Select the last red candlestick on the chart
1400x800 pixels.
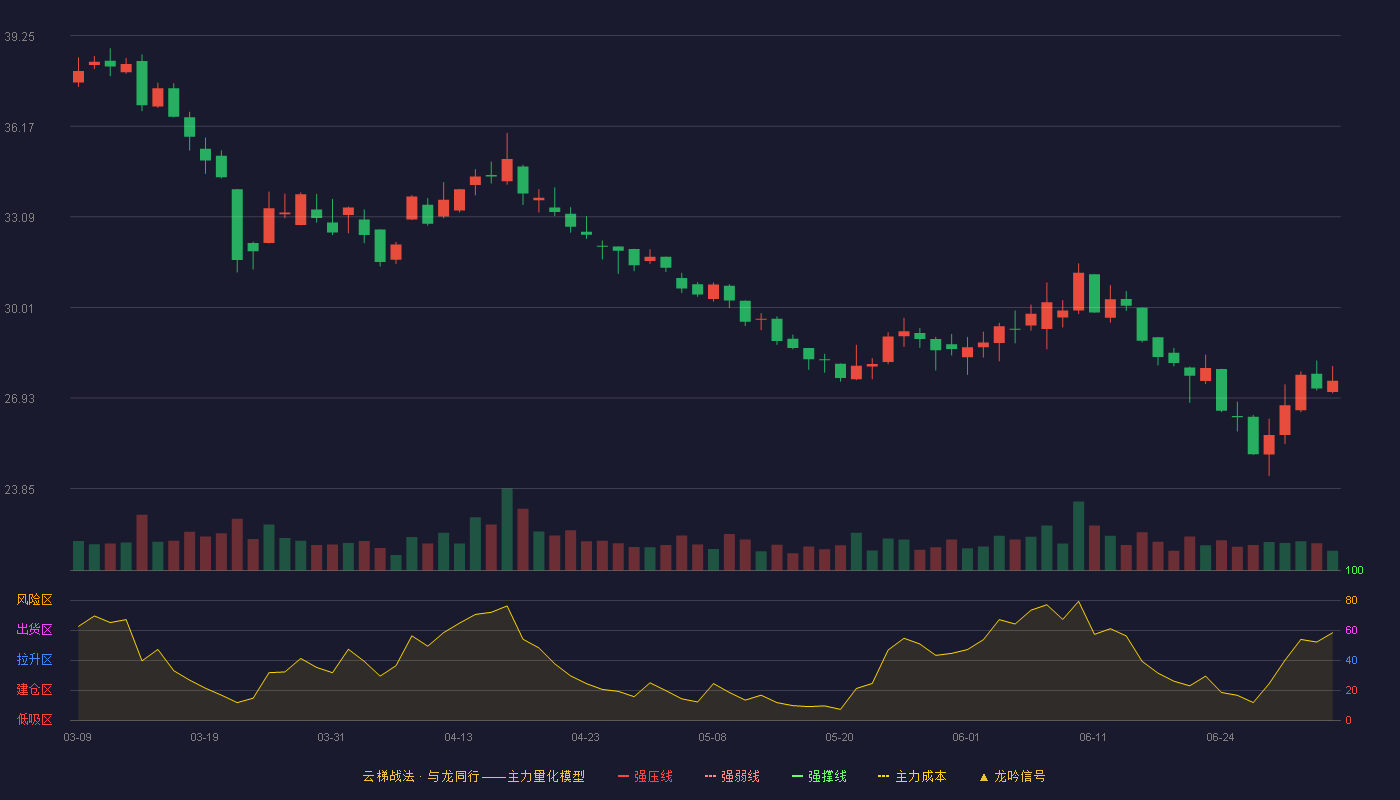[x=1332, y=386]
